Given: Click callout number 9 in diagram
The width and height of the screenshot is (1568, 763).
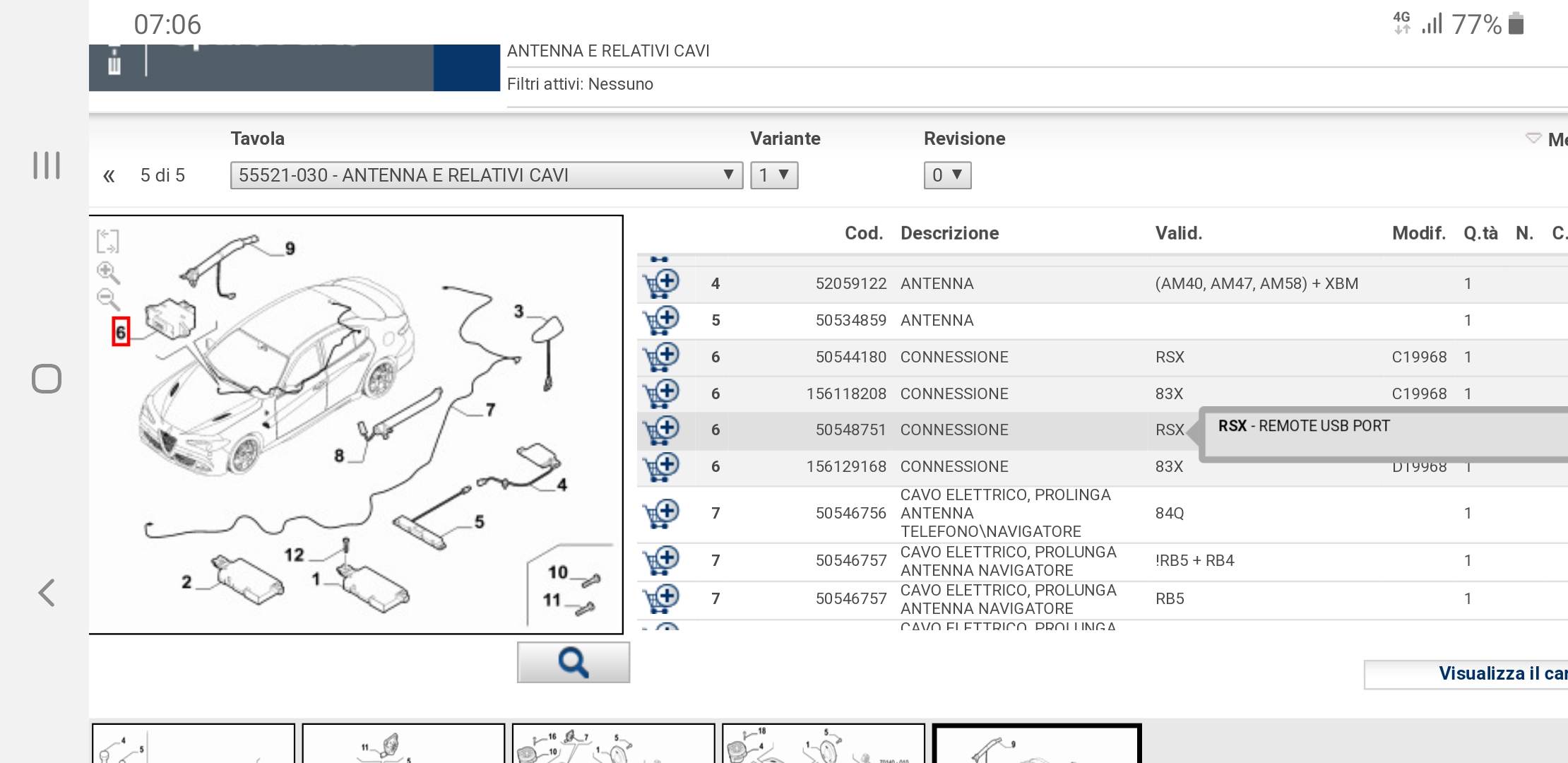Looking at the screenshot, I should 290,249.
